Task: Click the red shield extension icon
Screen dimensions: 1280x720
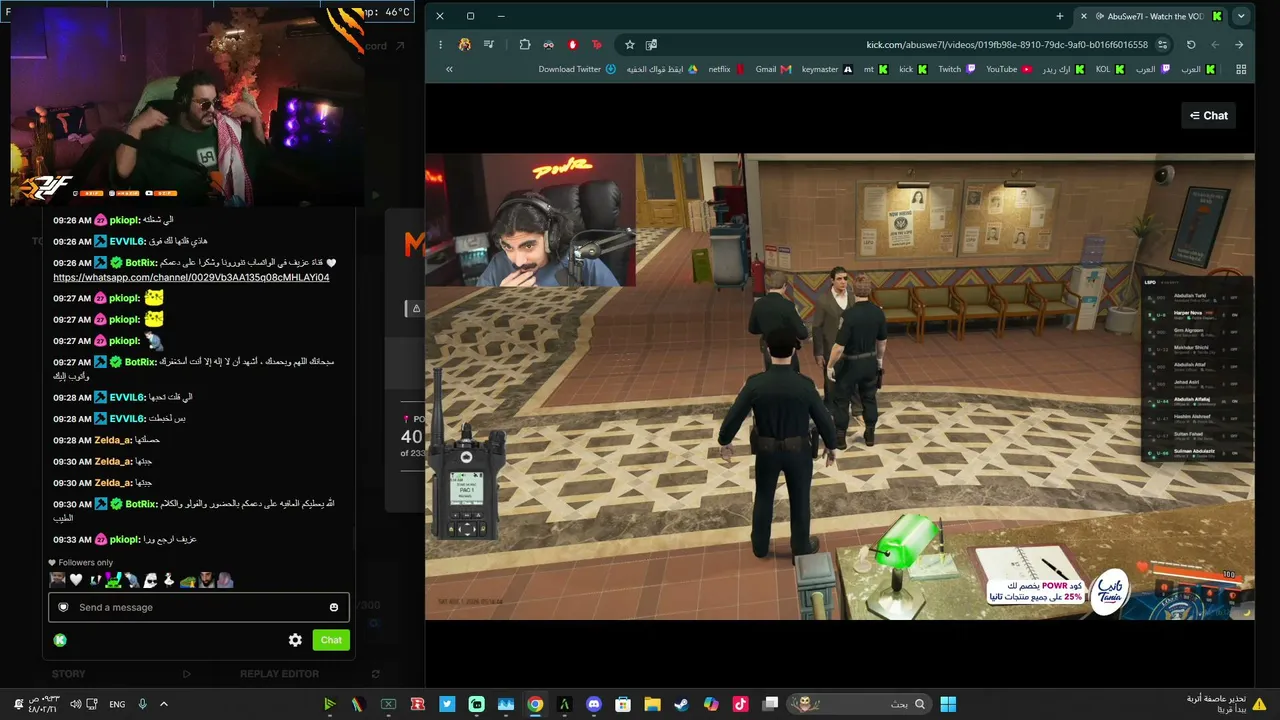Action: [x=573, y=44]
